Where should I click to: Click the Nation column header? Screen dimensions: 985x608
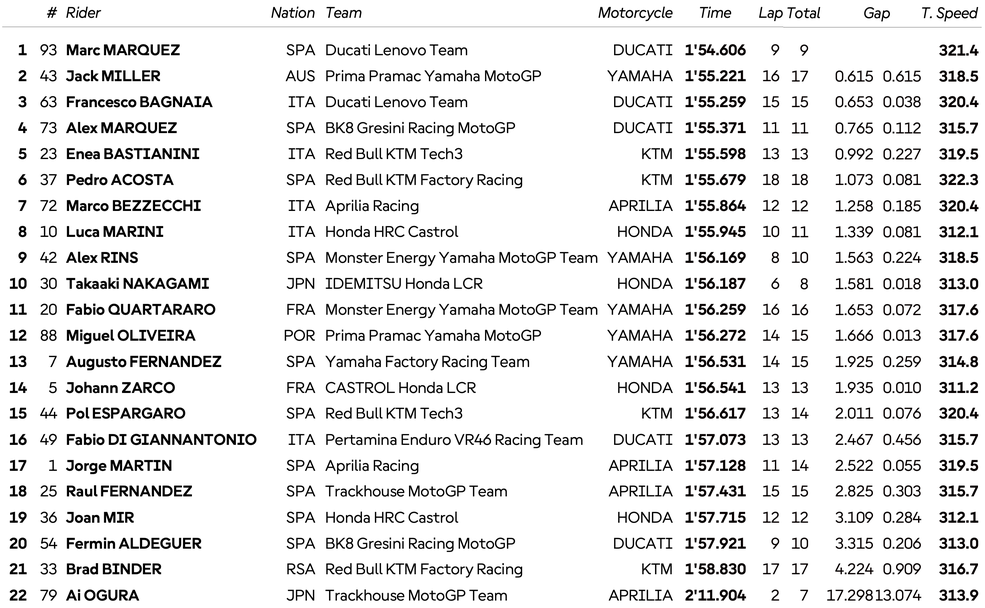293,13
